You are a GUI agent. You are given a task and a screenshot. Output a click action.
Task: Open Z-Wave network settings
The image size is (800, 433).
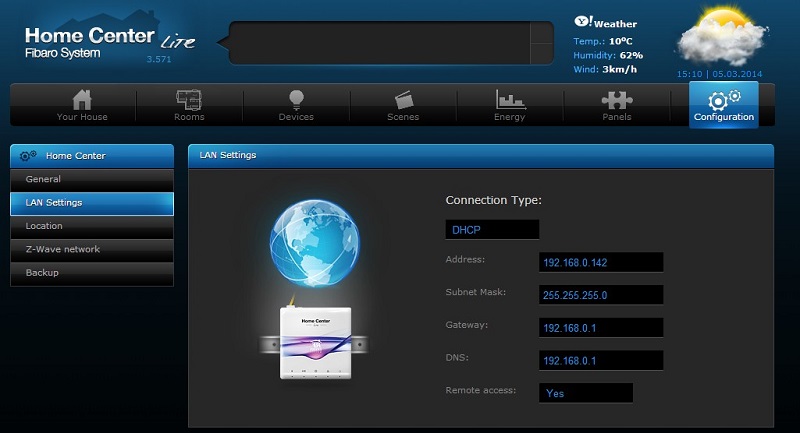(x=92, y=250)
